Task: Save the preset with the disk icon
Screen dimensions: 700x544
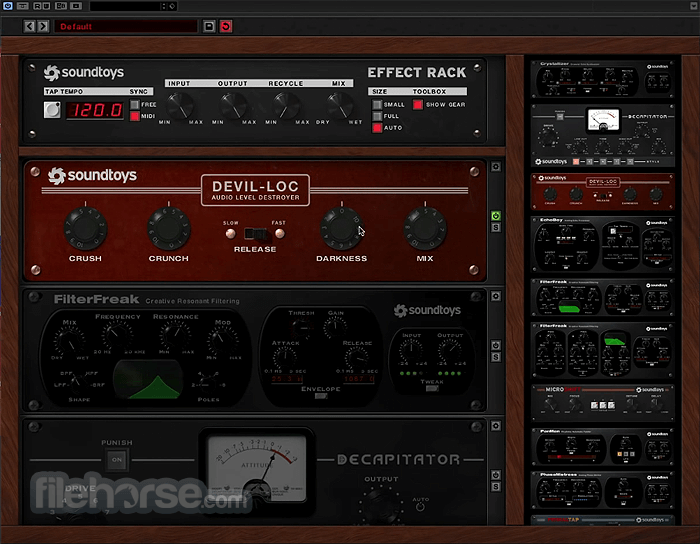Action: pyautogui.click(x=209, y=26)
